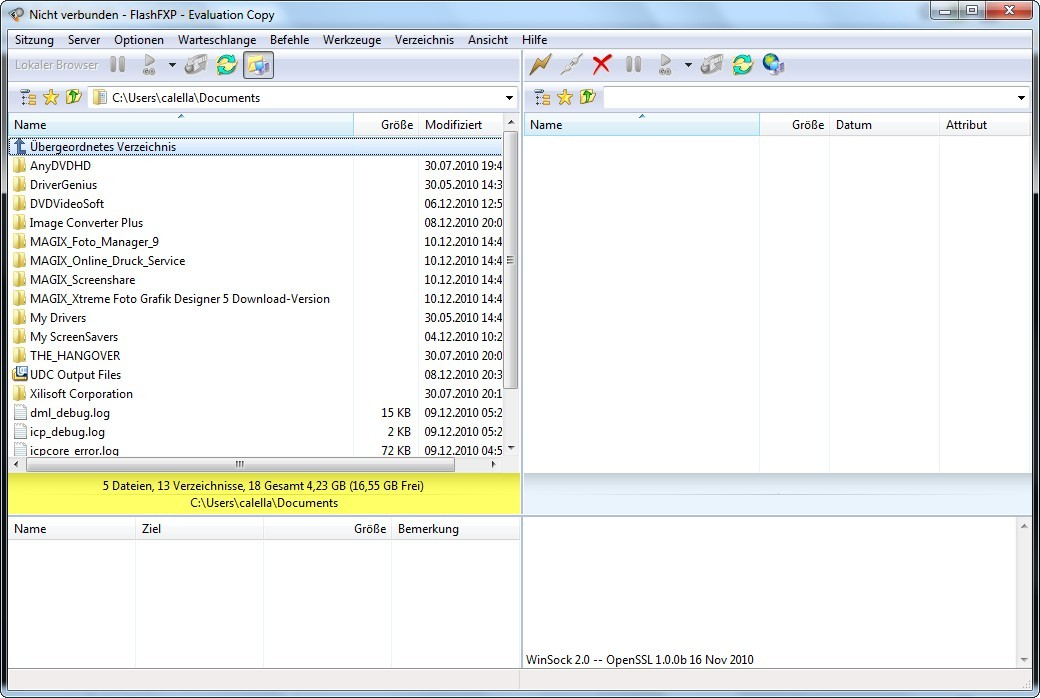
Task: Open the Verzeichnis menu
Action: pos(424,40)
